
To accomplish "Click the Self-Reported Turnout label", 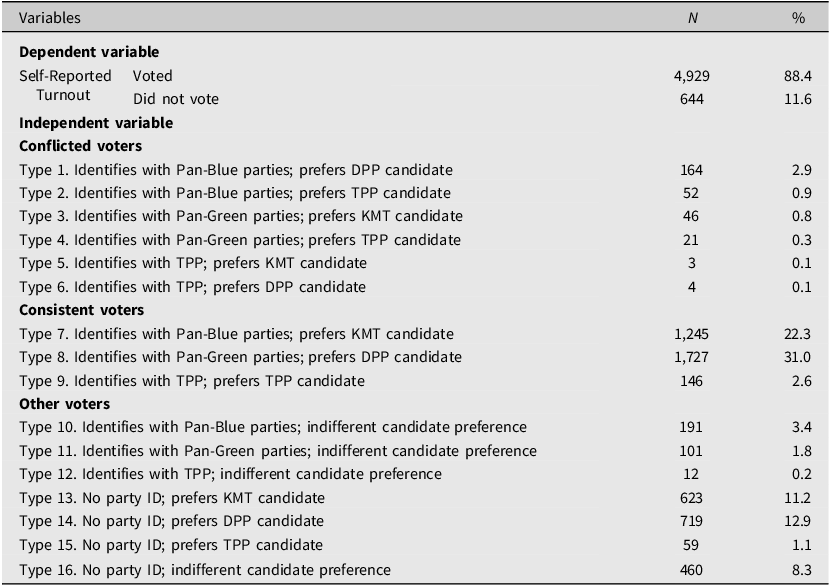I will click(x=65, y=85).
